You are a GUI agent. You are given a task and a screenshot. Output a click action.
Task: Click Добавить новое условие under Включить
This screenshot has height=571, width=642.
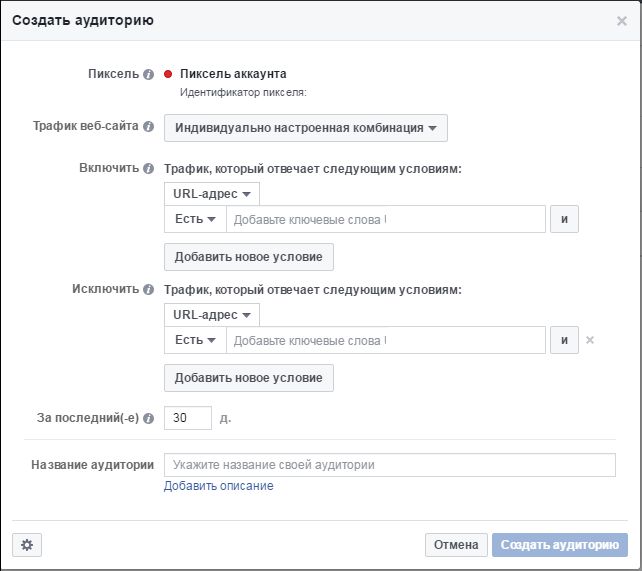coord(249,257)
